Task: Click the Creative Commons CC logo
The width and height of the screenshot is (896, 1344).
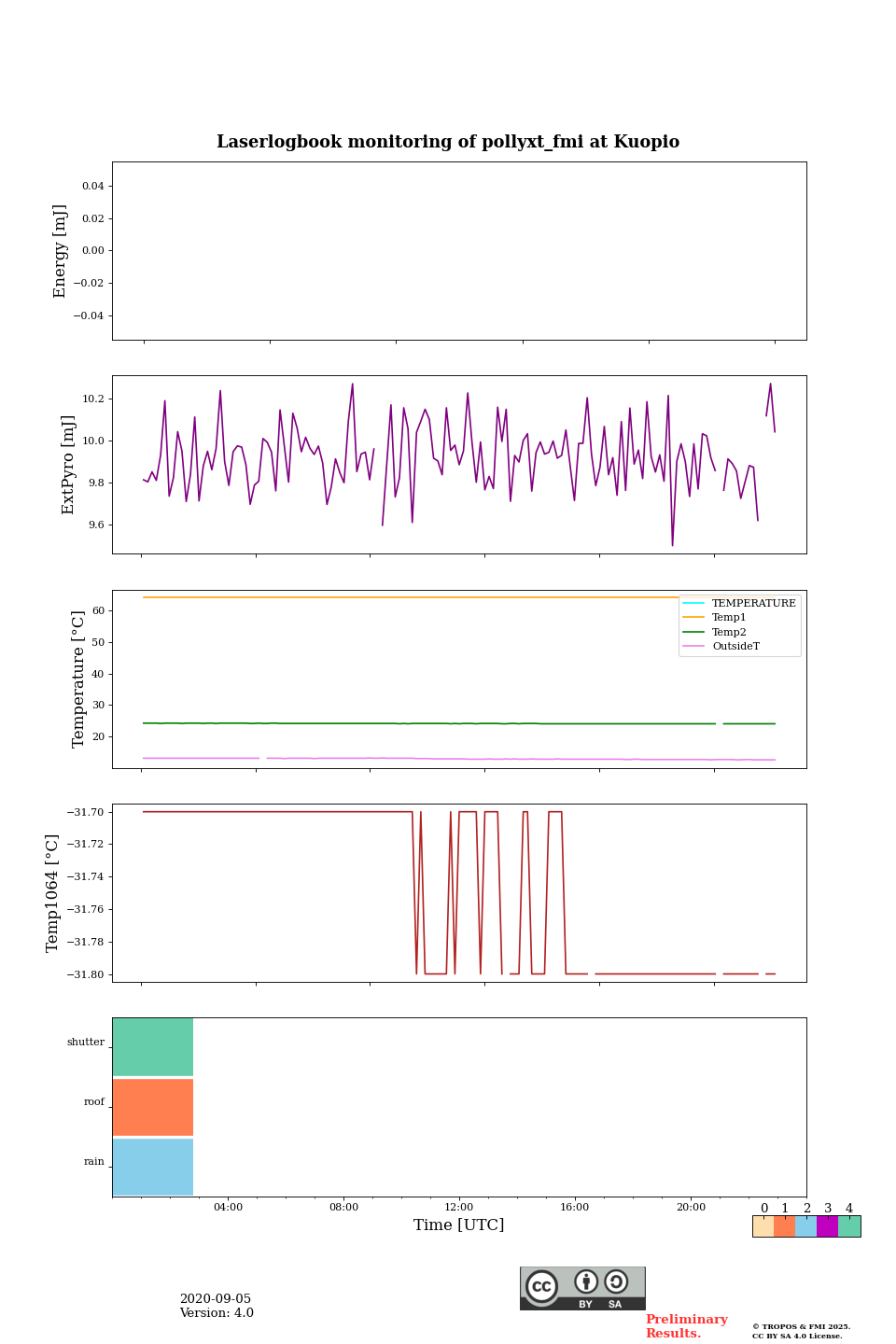Action: [x=541, y=1286]
